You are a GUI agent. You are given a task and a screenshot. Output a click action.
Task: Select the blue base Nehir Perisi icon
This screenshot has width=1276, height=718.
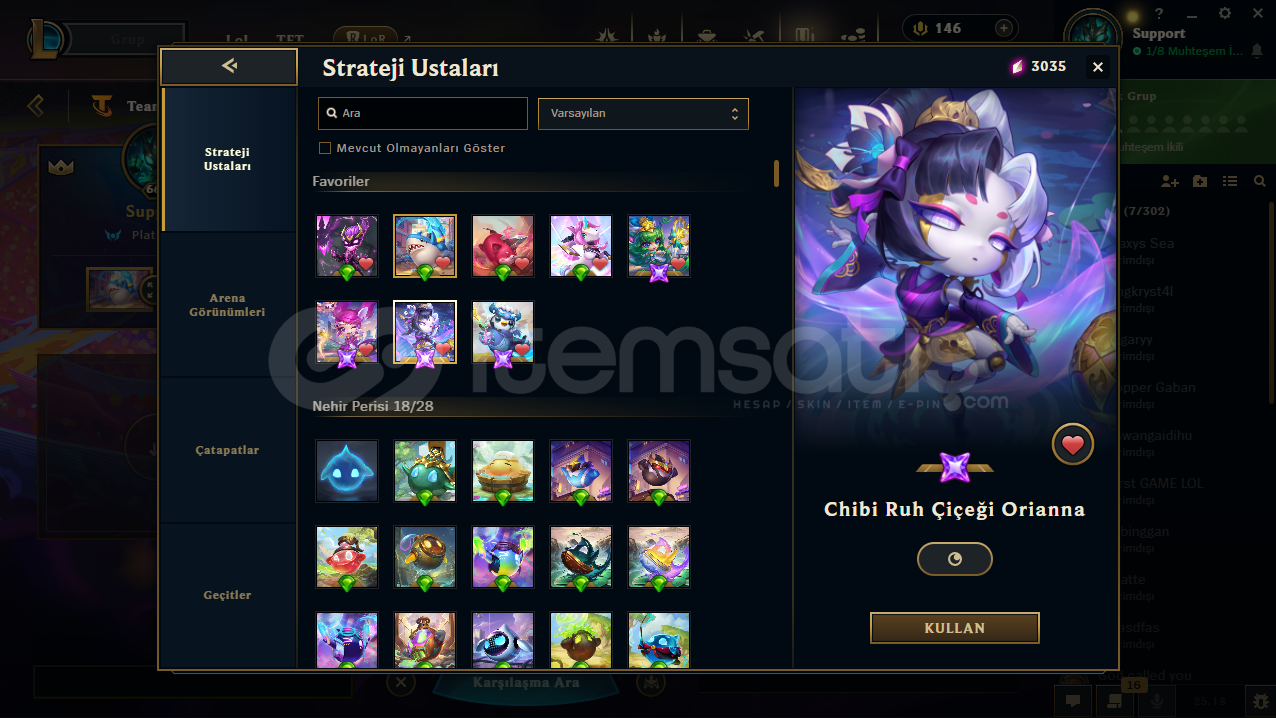(347, 471)
